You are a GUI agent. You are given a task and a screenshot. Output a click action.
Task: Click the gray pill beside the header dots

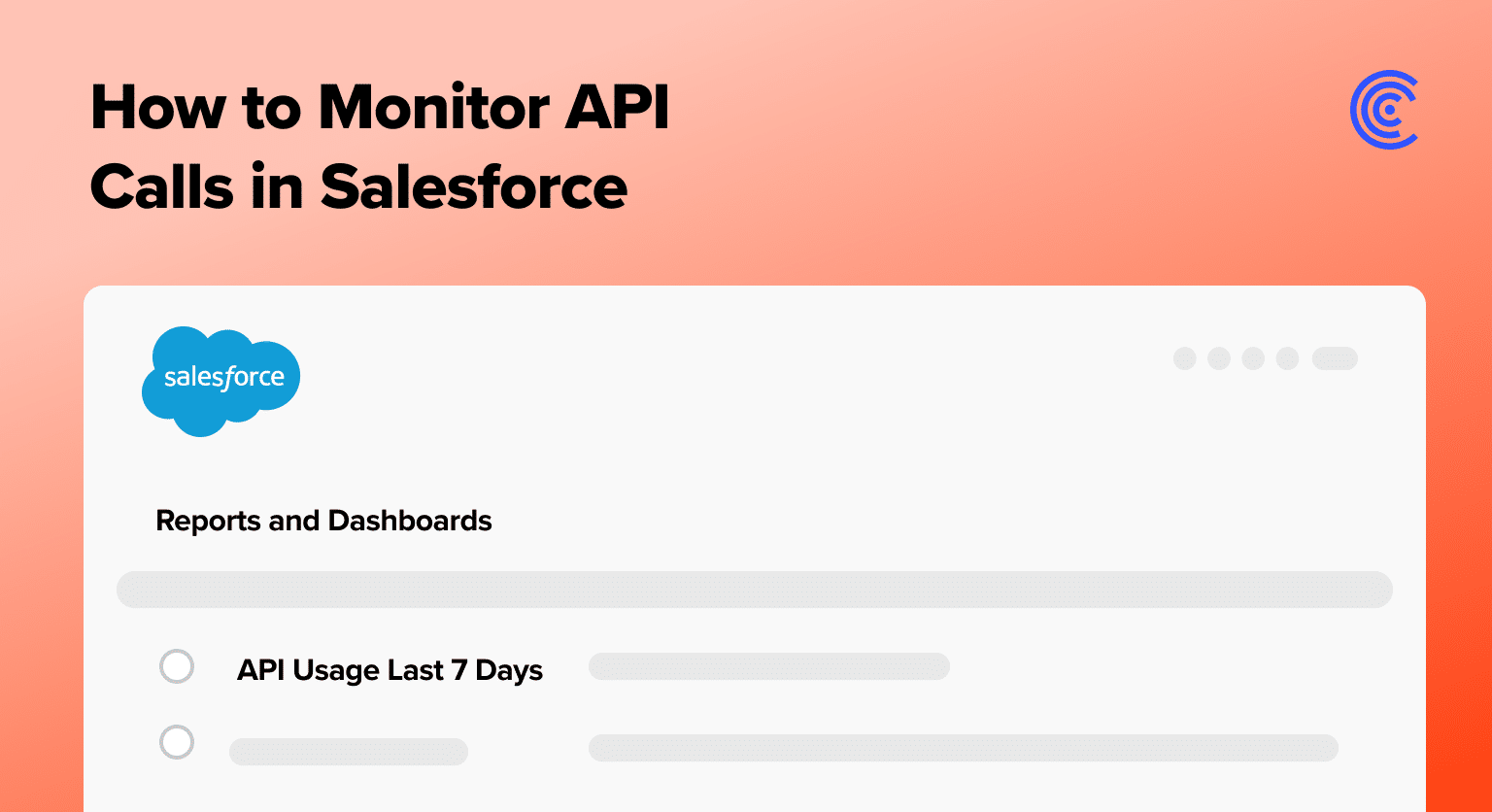[x=1335, y=358]
